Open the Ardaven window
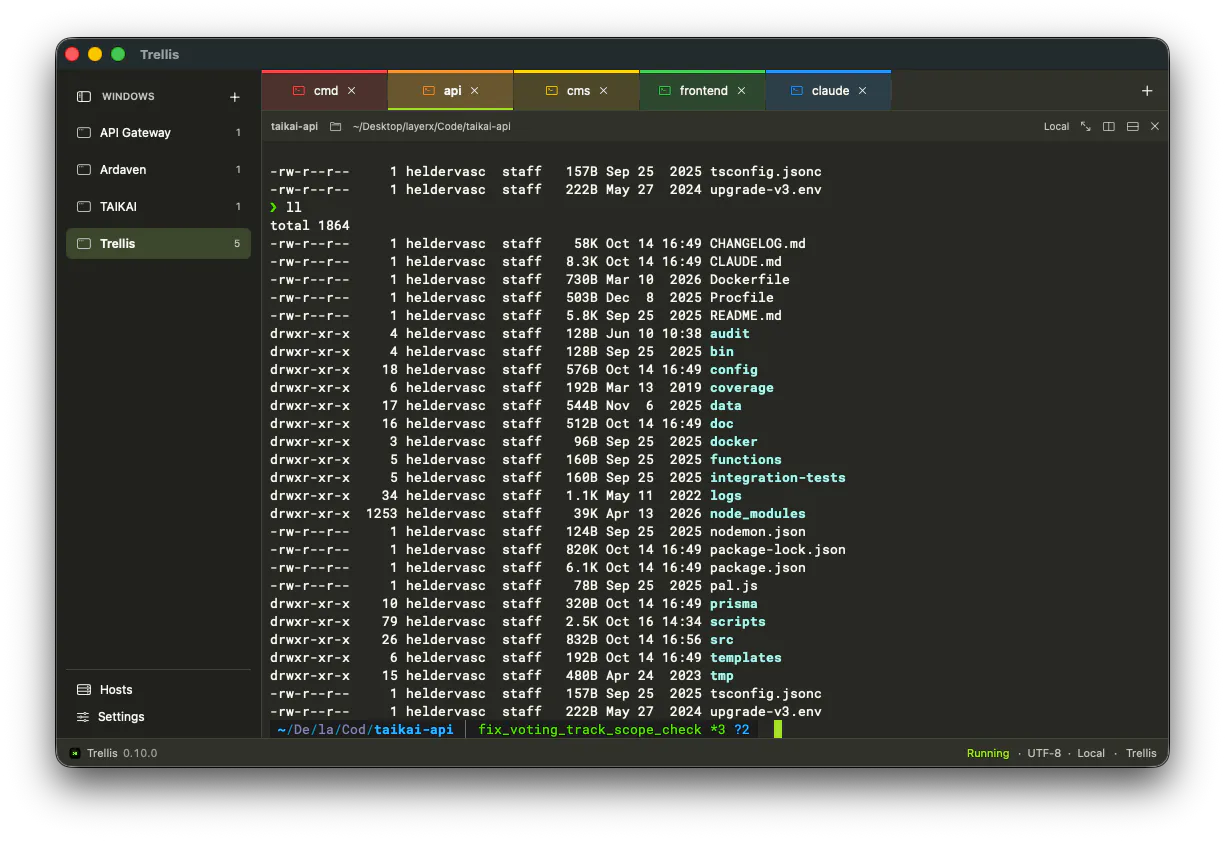 tap(158, 170)
